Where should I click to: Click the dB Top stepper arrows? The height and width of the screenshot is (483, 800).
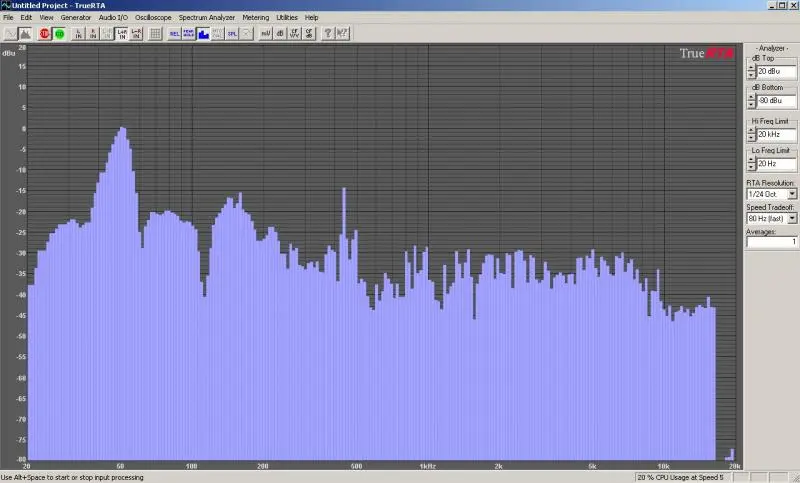pyautogui.click(x=750, y=72)
